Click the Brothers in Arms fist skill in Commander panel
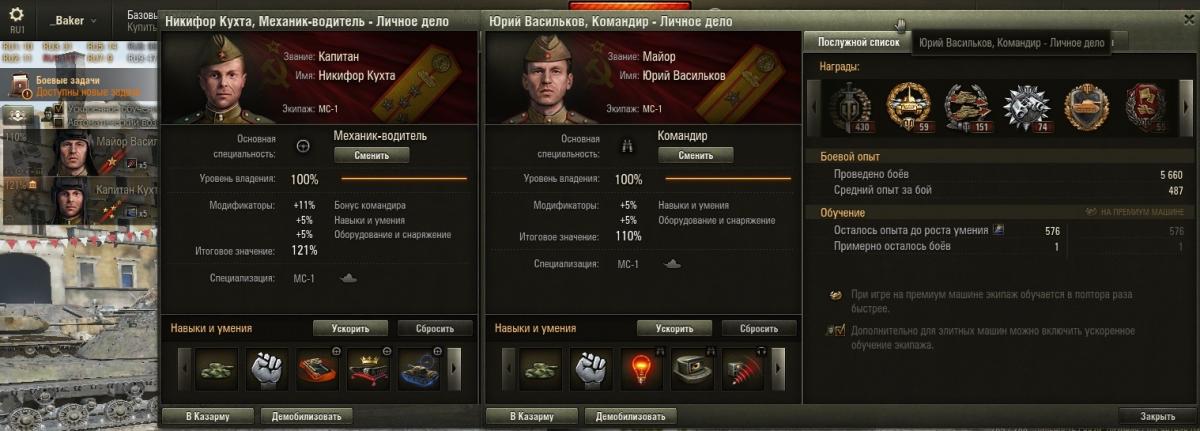 click(x=591, y=369)
